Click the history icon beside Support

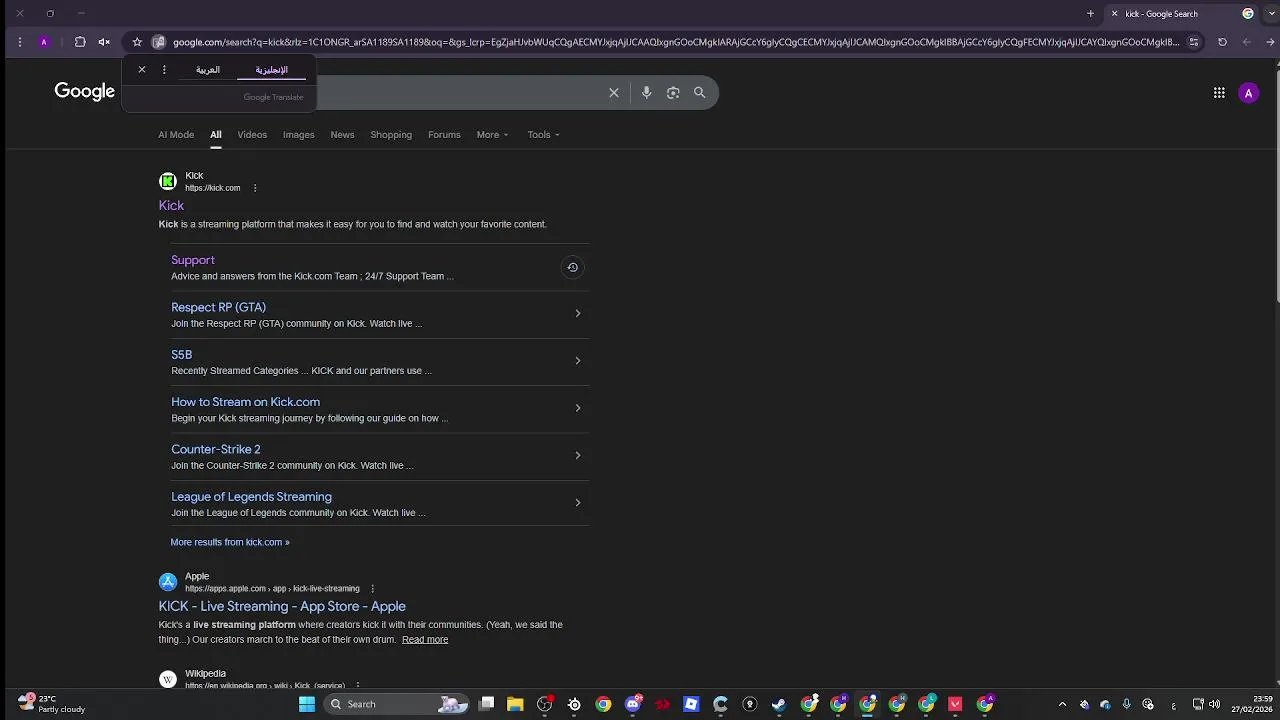click(572, 267)
